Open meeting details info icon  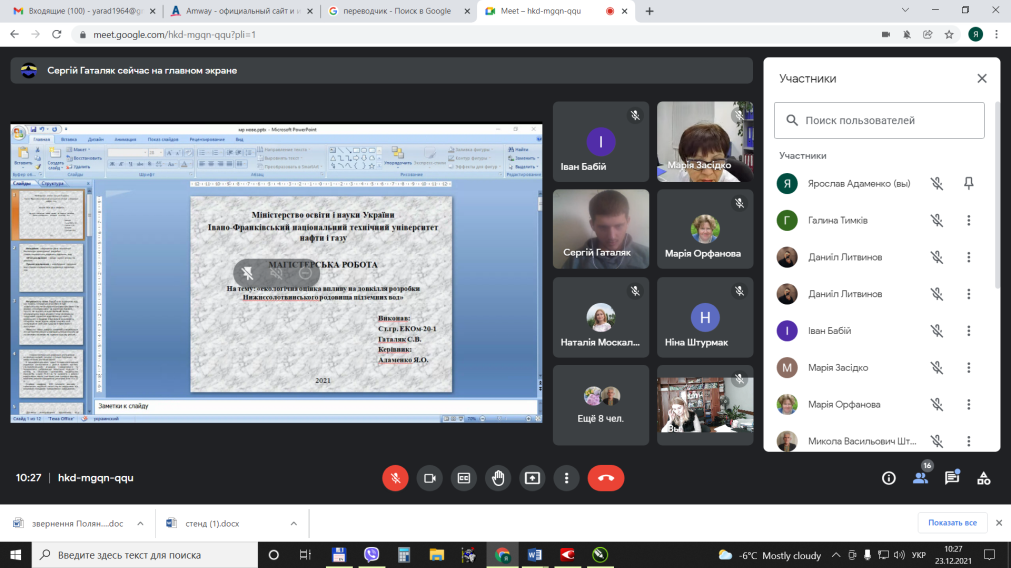(x=888, y=478)
